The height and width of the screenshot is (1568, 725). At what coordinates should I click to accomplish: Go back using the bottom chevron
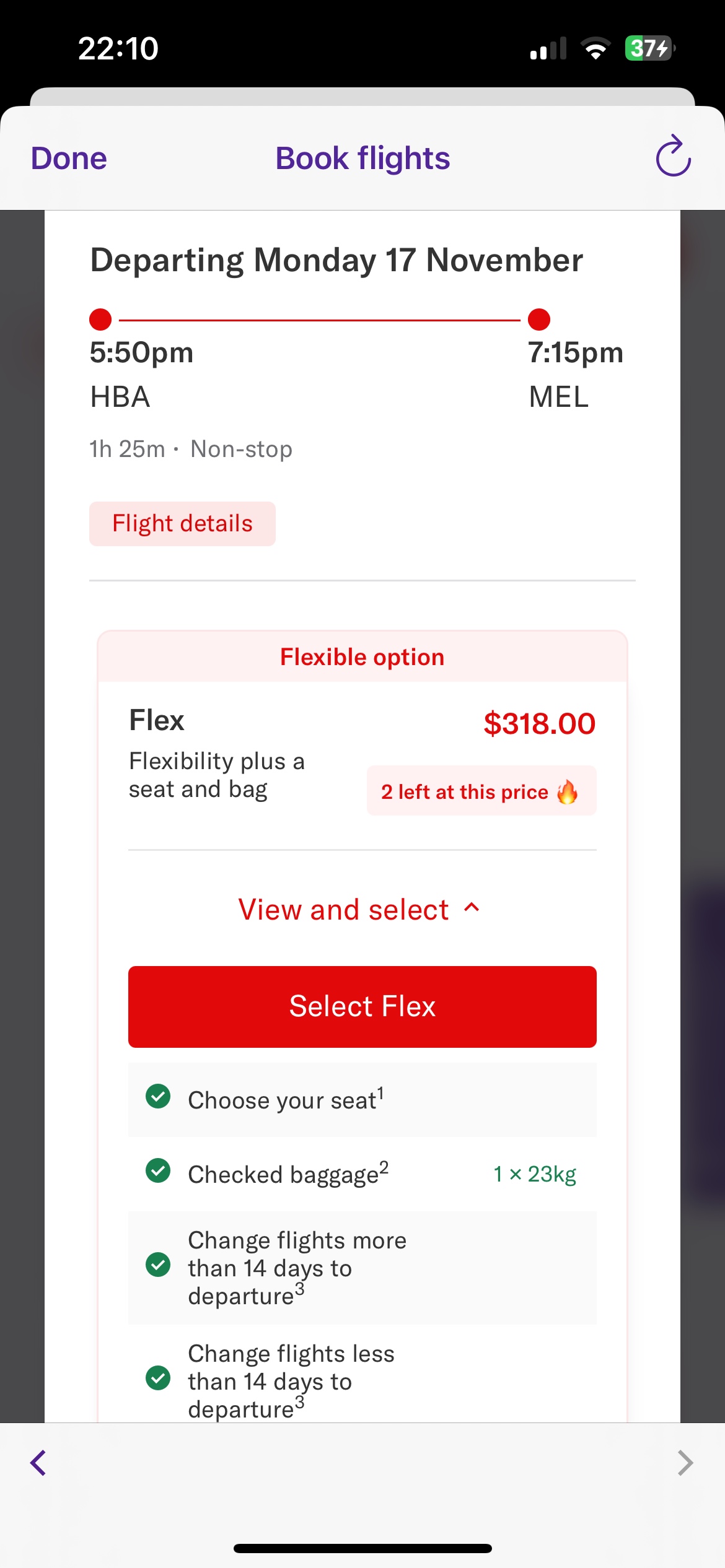(x=38, y=1463)
